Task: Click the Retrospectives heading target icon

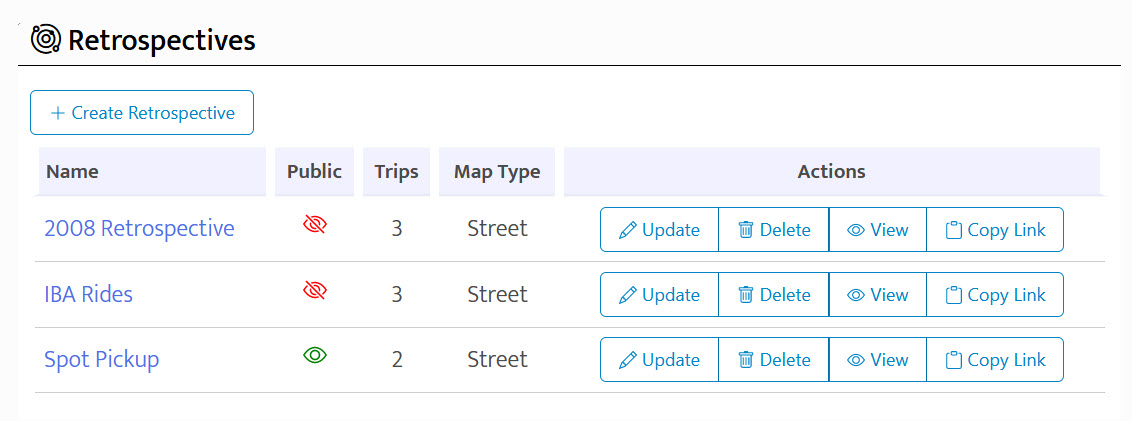Action: pos(46,40)
